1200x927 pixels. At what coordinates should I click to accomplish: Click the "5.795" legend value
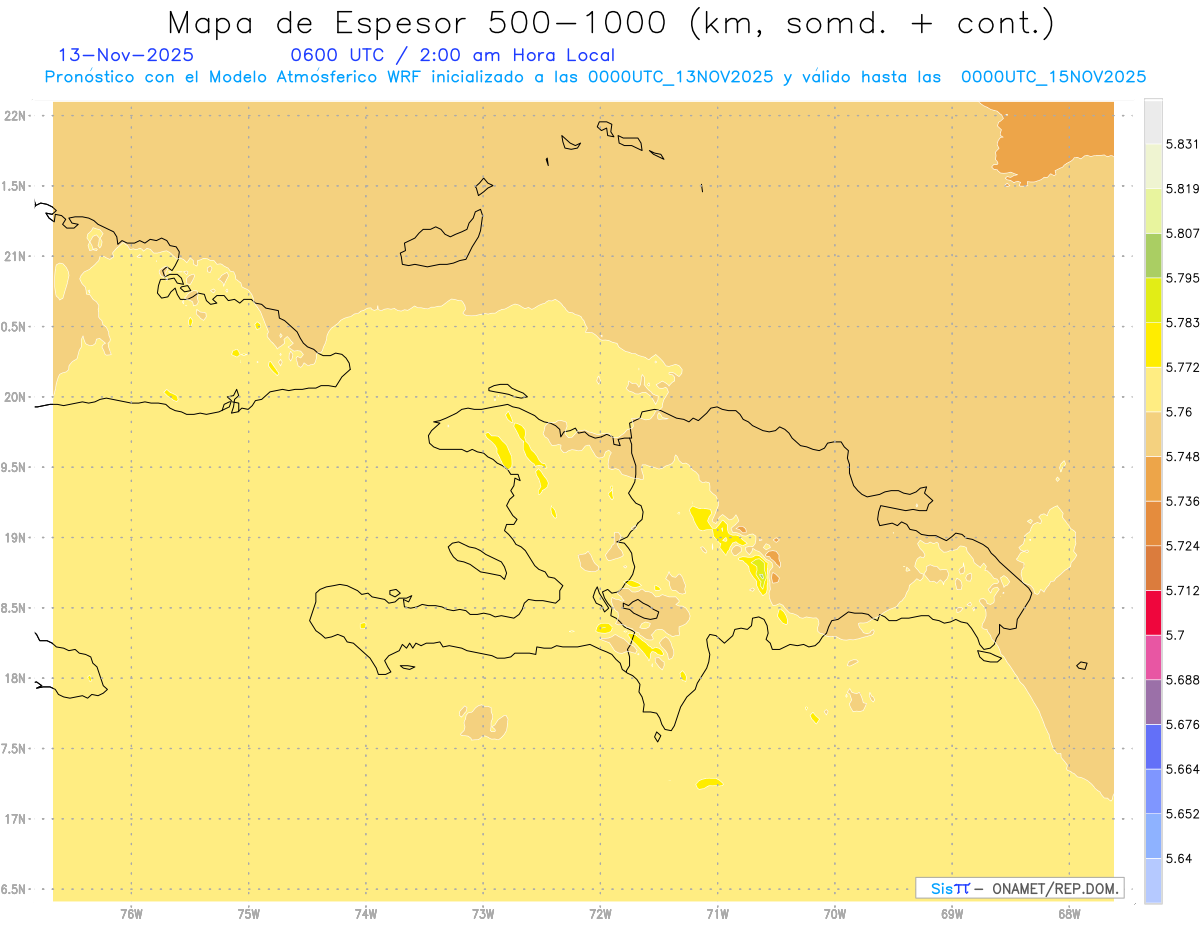pyautogui.click(x=1183, y=278)
